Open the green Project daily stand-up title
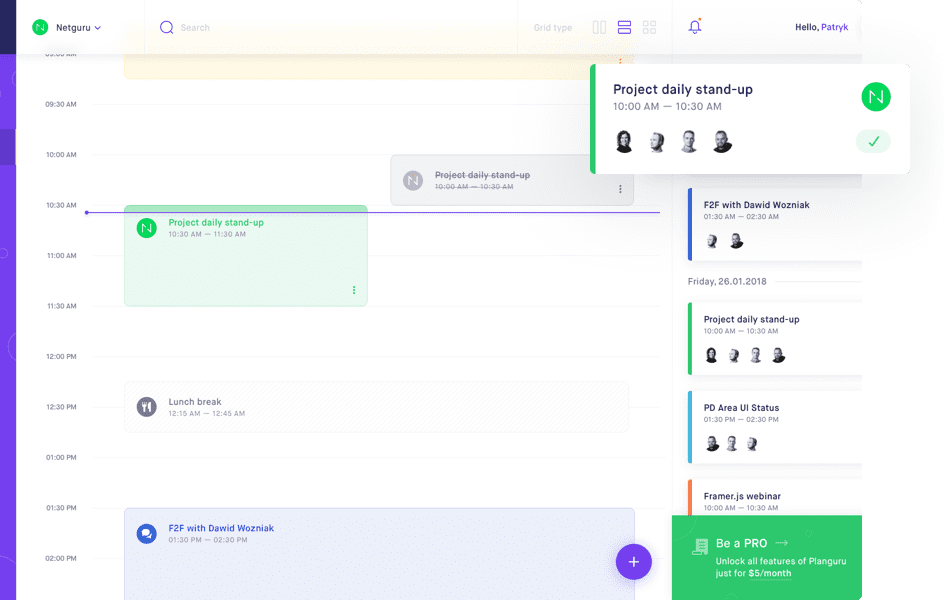 click(216, 222)
